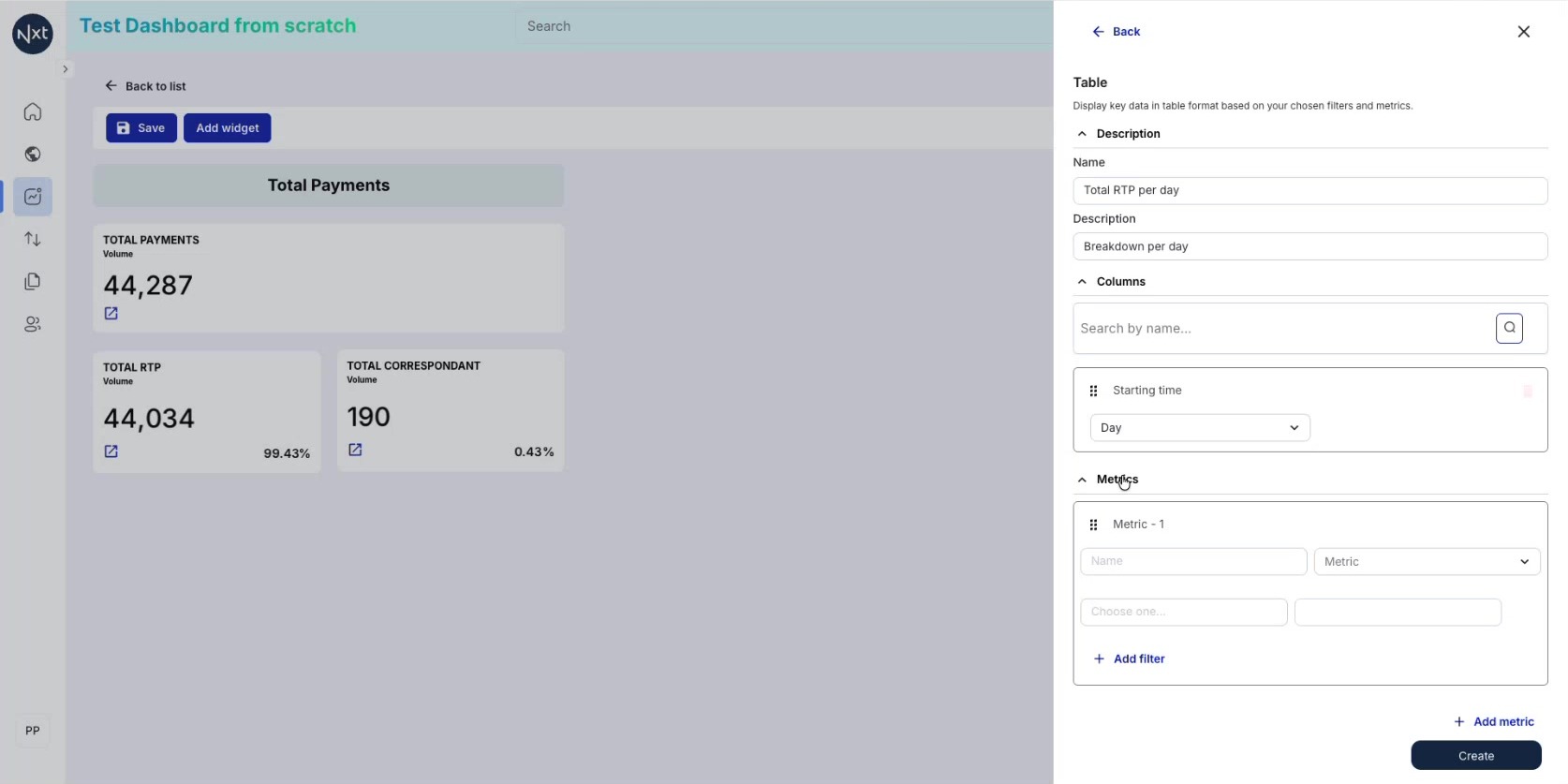
Task: Click the metric Name input field
Action: [1193, 561]
